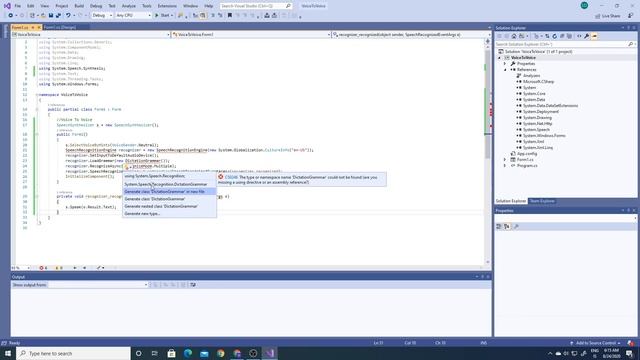Open the Show output from dropdown
This screenshot has height=360, width=640.
coord(98,285)
